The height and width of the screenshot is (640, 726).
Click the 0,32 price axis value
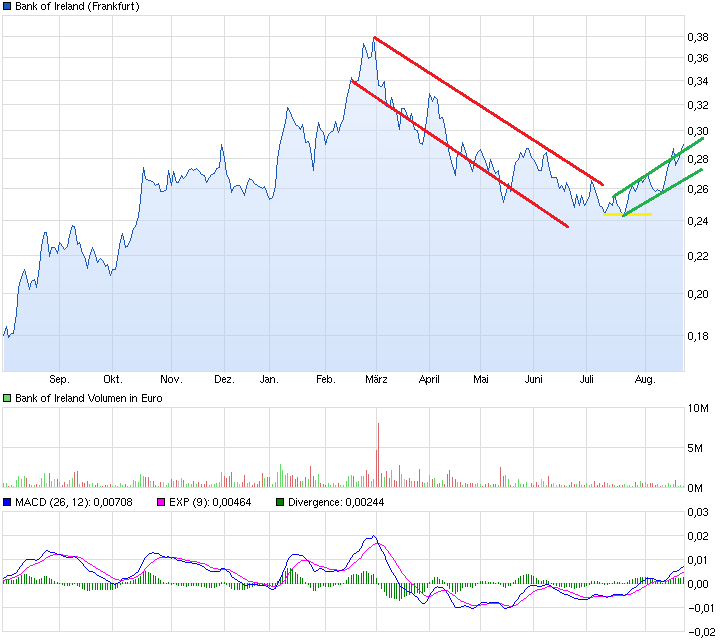click(698, 106)
